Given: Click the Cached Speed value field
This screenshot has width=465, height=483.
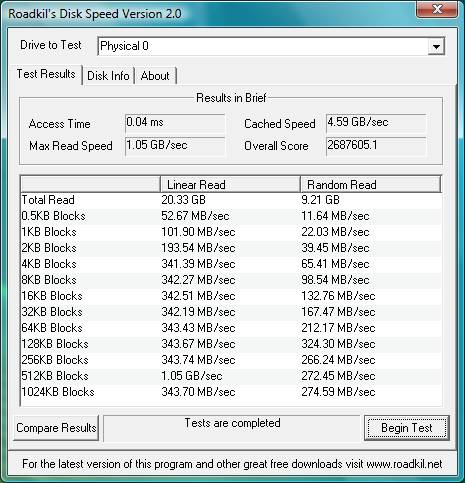Looking at the screenshot, I should 376,123.
